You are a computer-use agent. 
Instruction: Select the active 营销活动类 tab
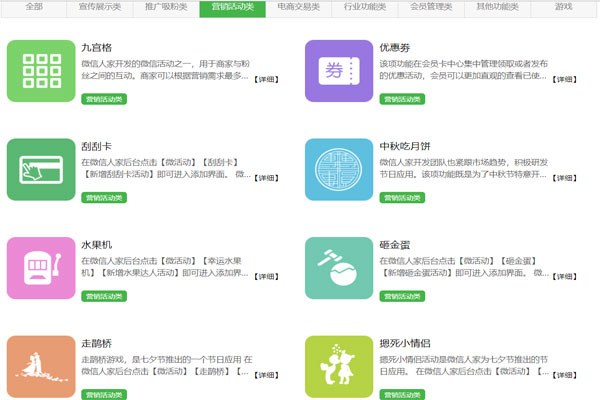(x=233, y=8)
